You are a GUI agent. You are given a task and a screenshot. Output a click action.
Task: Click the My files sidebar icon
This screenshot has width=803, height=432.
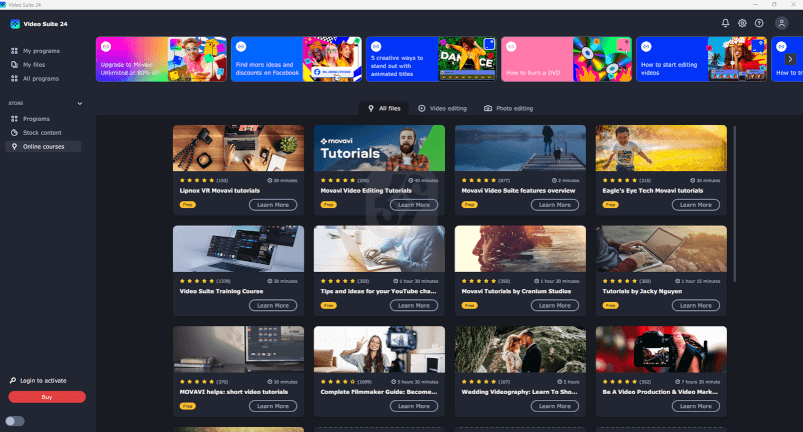point(14,64)
